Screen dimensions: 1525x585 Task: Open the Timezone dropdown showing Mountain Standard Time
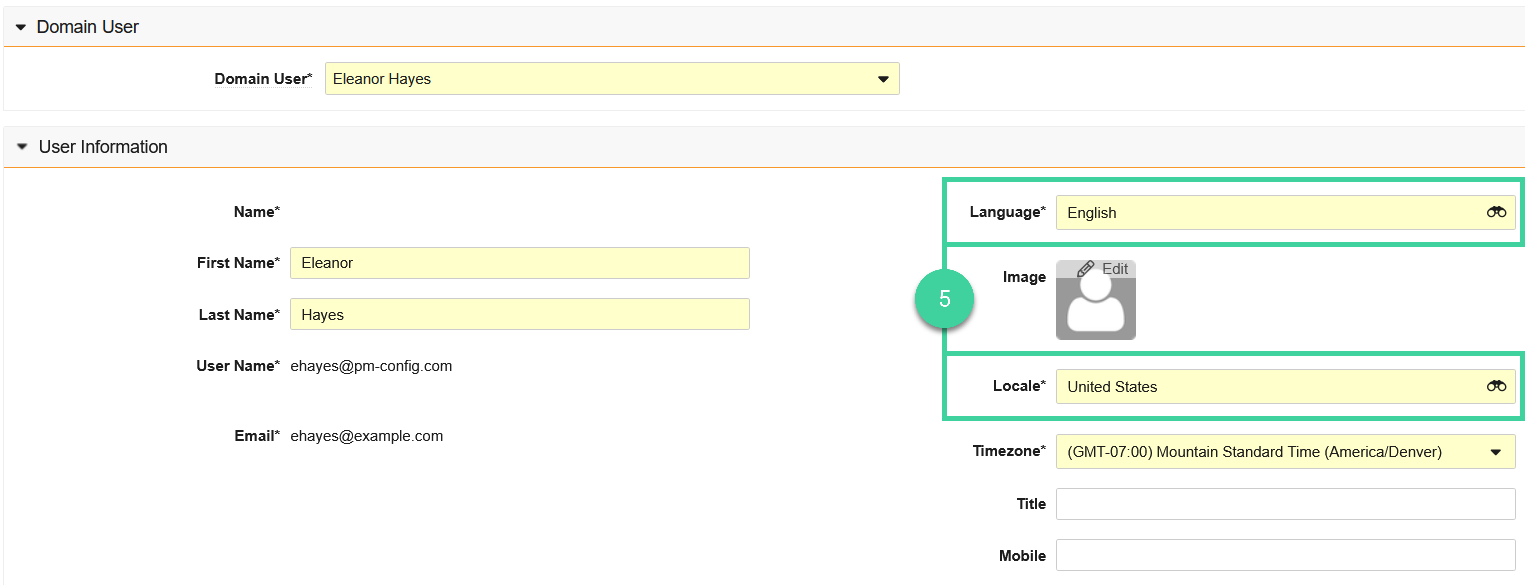pyautogui.click(x=1285, y=451)
